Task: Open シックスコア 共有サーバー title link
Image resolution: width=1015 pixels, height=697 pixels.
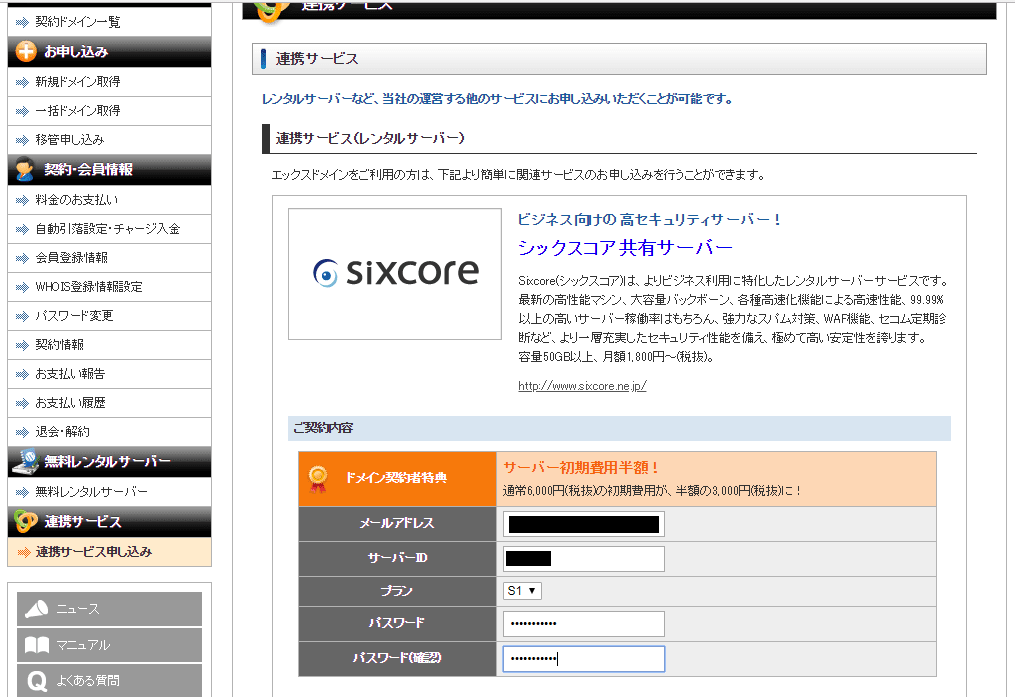Action: coord(625,248)
